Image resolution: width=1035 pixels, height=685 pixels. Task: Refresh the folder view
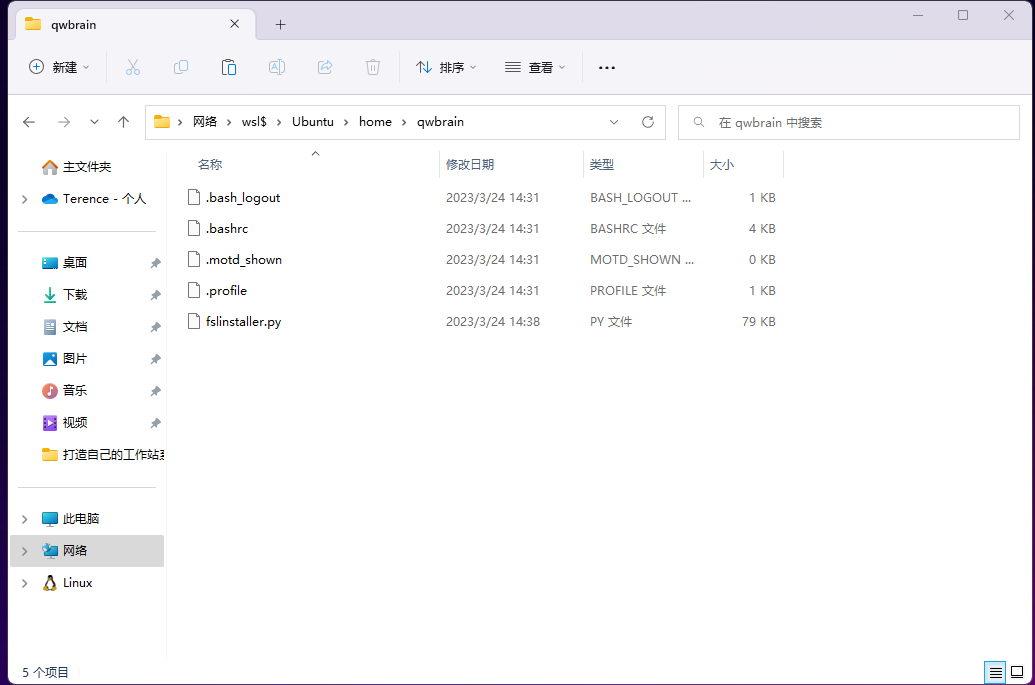click(x=647, y=121)
